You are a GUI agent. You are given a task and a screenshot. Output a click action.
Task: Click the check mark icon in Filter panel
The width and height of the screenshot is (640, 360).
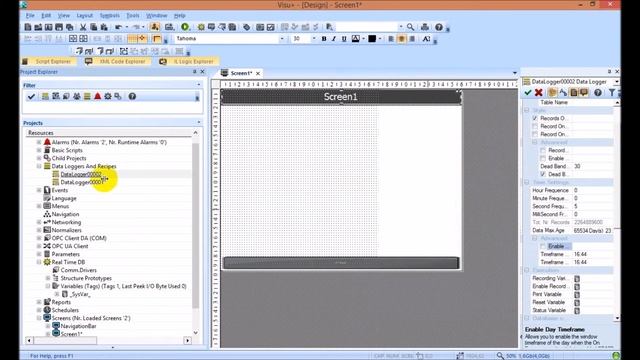(x=31, y=96)
